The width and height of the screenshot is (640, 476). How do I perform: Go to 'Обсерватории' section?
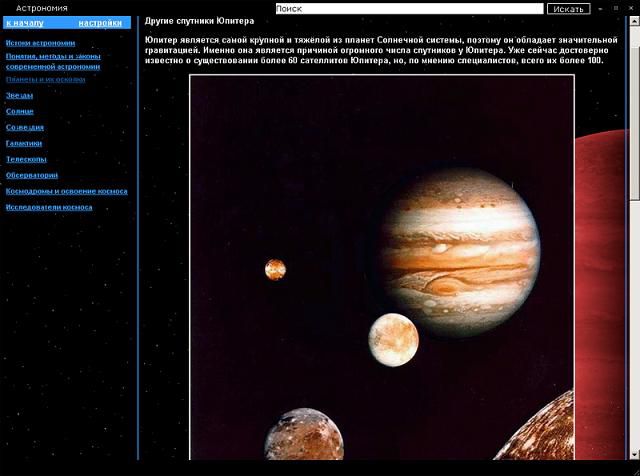pyautogui.click(x=31, y=175)
